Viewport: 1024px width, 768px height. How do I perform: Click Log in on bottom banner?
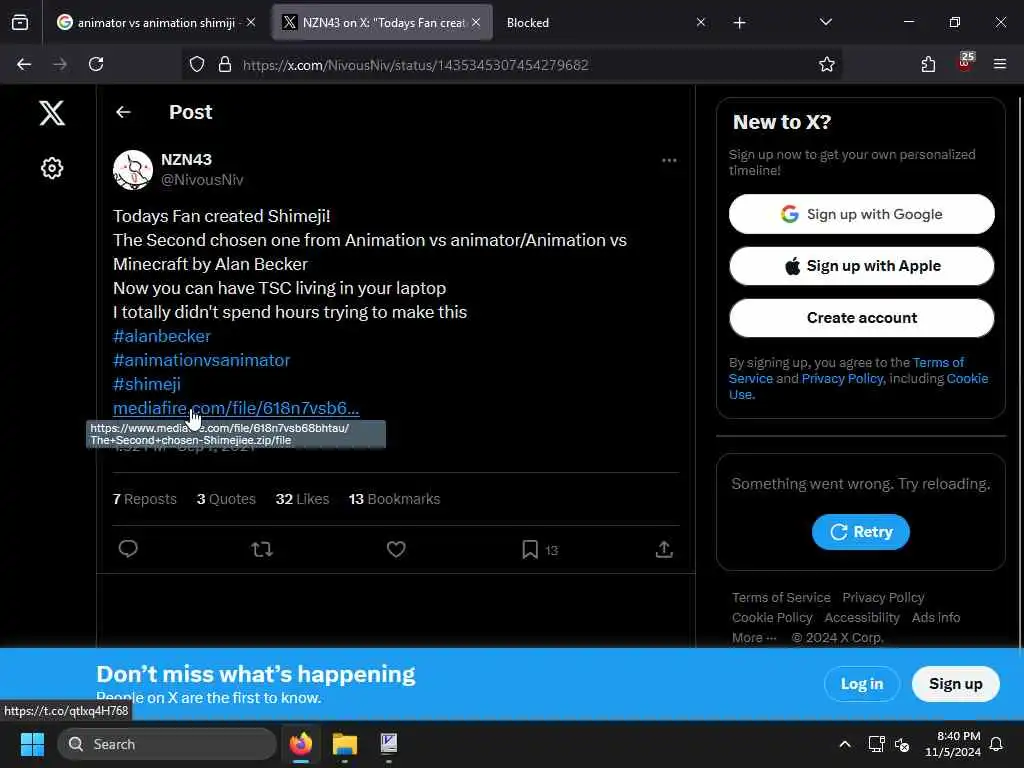tap(861, 684)
